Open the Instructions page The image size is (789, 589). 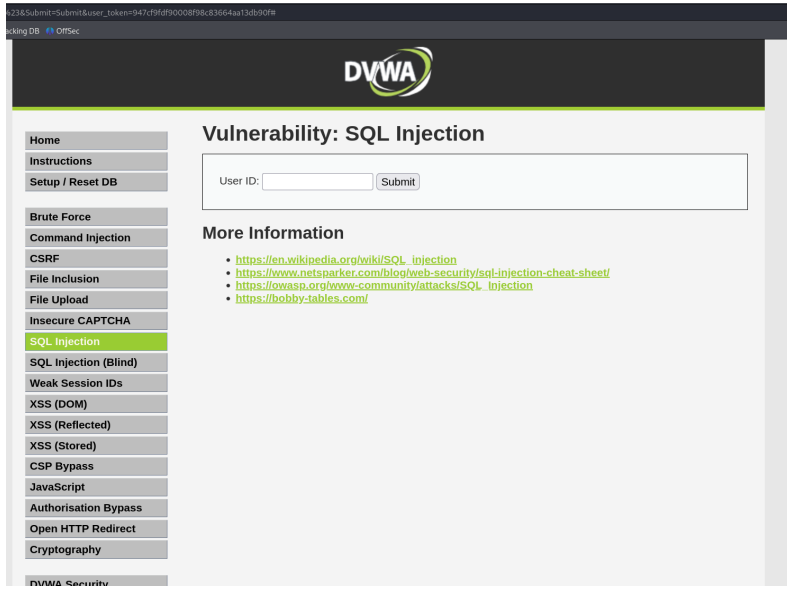point(96,162)
